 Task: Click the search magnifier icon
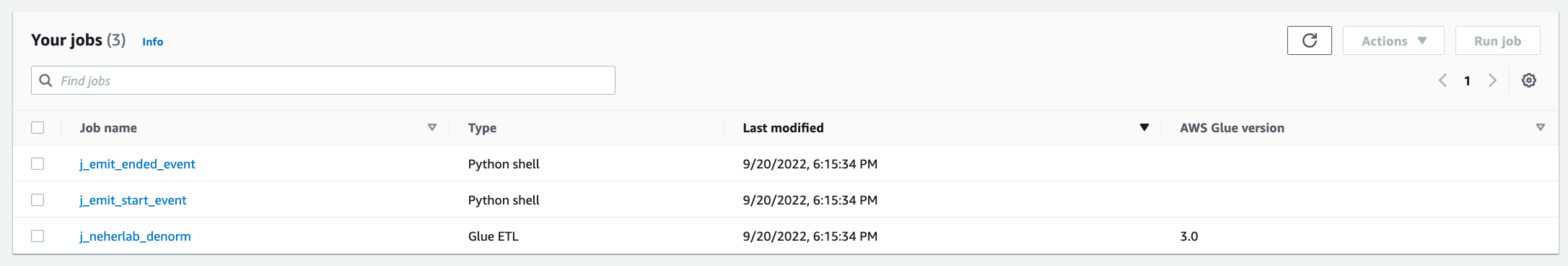45,80
